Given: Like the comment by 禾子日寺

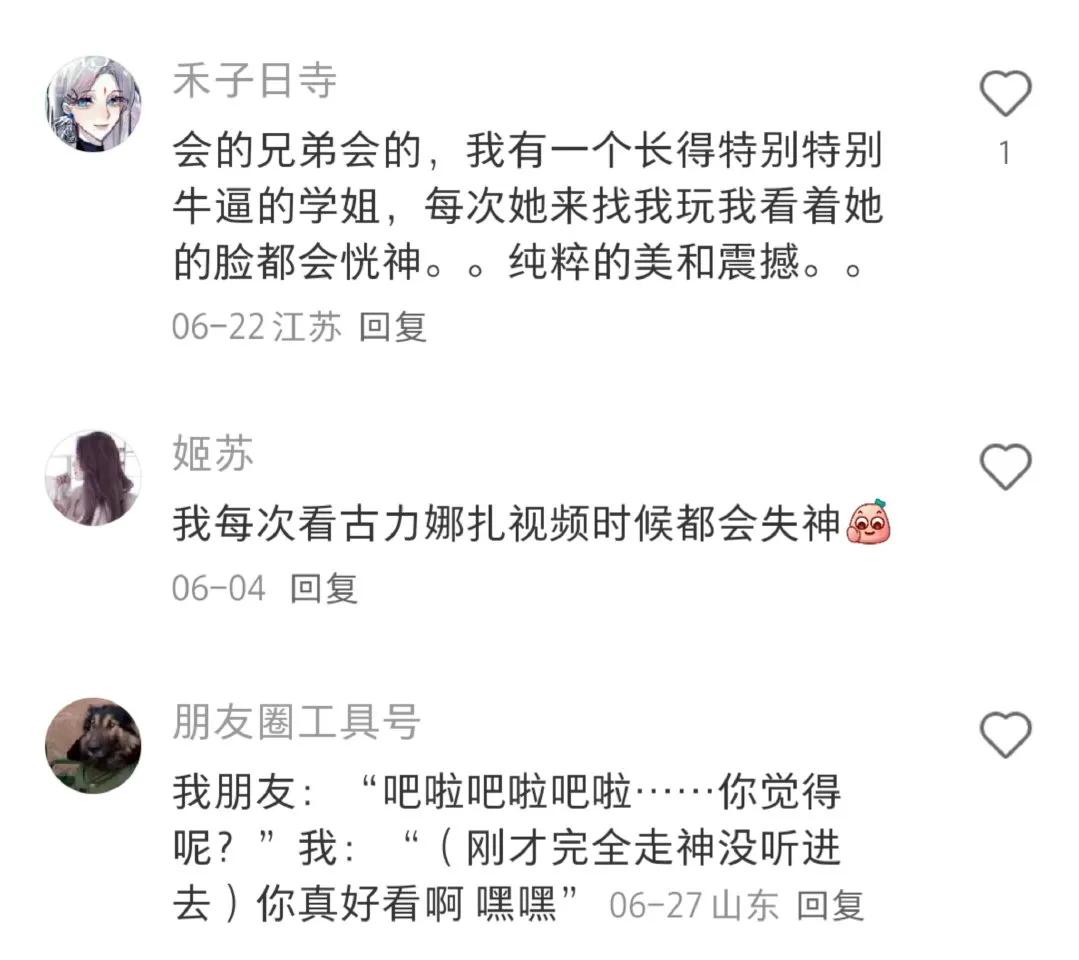Looking at the screenshot, I should [1005, 93].
